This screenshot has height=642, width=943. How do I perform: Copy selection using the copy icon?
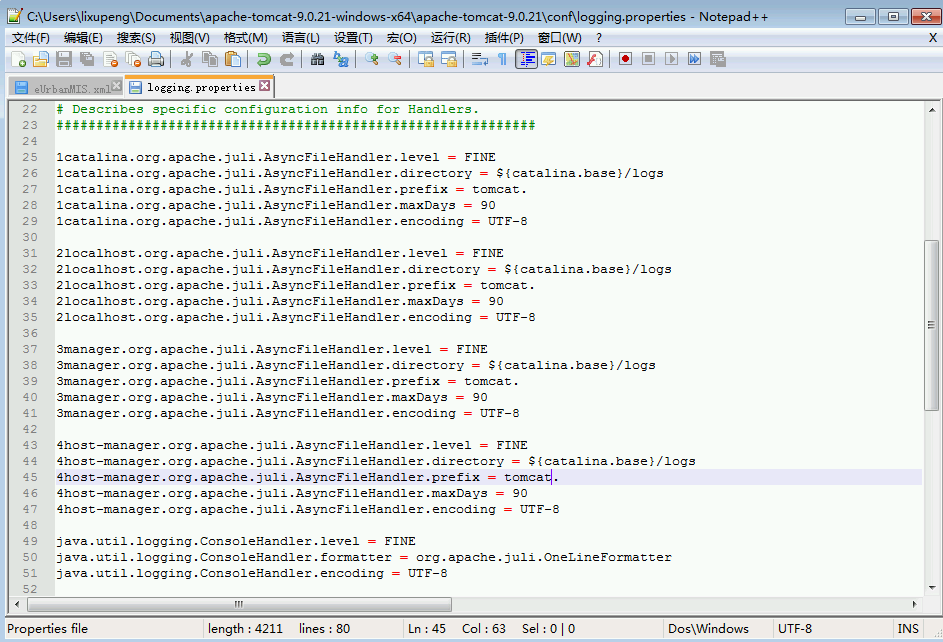[x=210, y=59]
